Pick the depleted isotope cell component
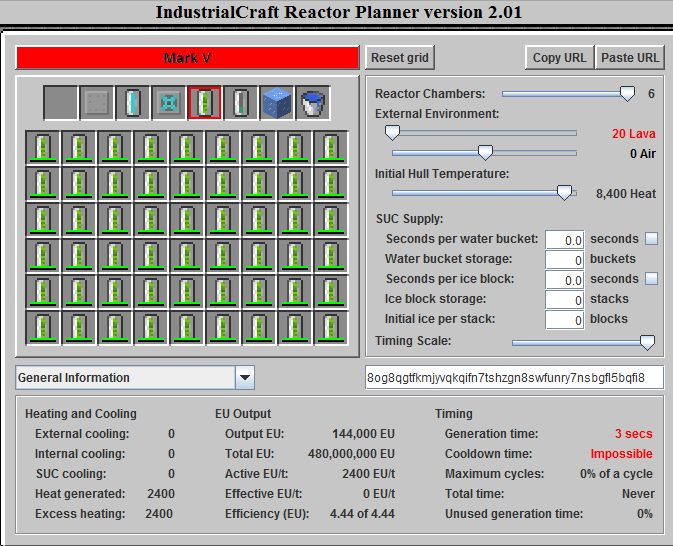Image resolution: width=673 pixels, height=546 pixels. 240,103
